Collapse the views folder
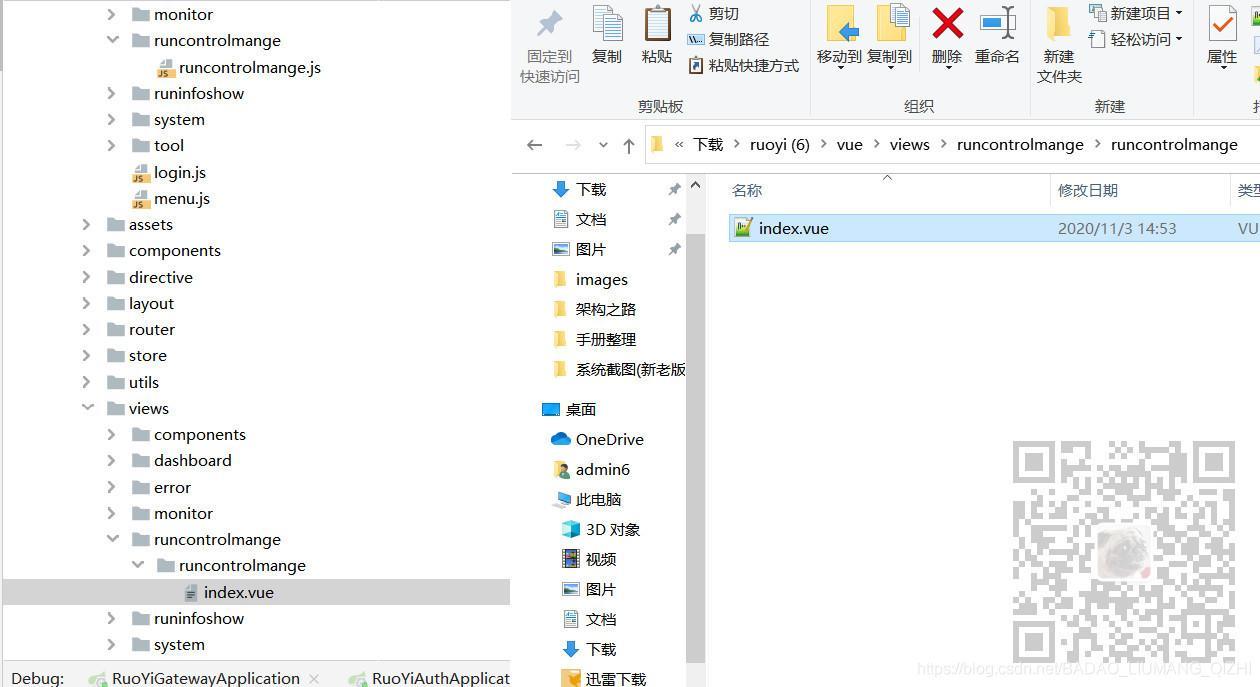 [x=87, y=408]
